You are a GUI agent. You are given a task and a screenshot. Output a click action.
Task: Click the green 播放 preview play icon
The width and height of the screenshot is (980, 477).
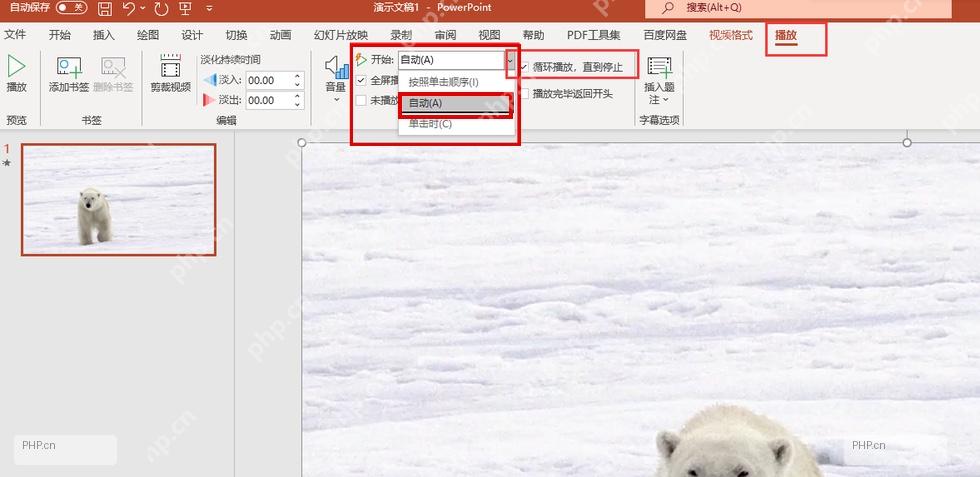16,66
